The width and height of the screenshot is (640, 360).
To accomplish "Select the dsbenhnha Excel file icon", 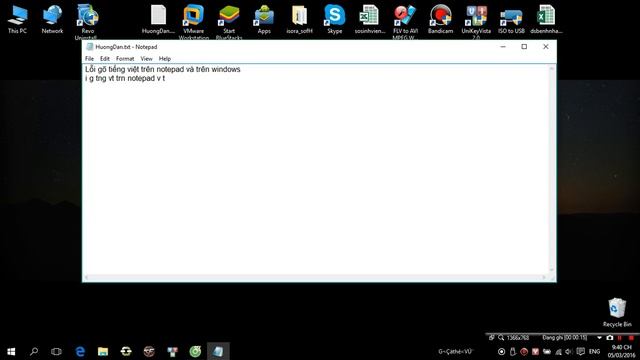I will coord(546,19).
